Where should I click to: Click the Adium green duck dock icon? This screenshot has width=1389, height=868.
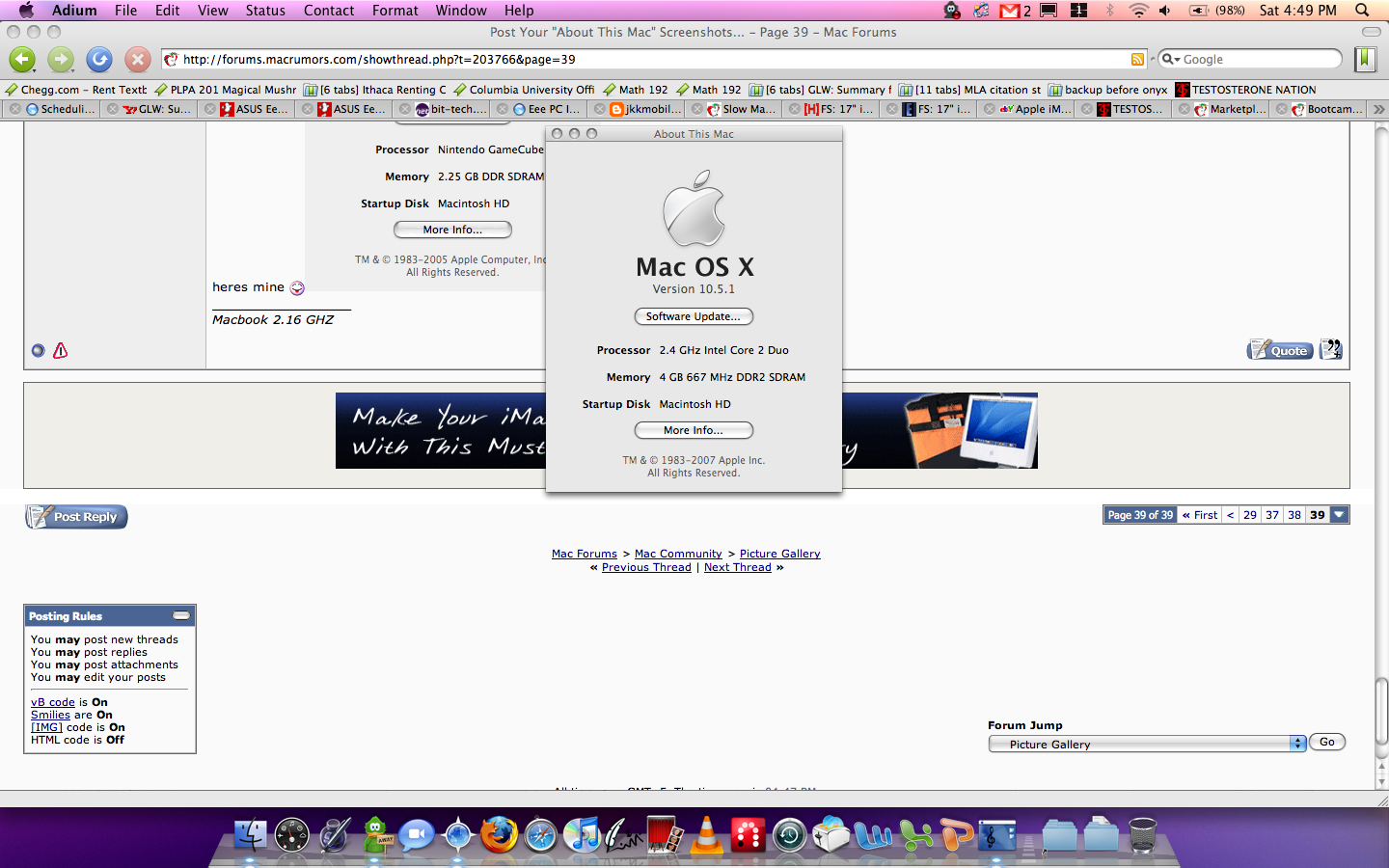[375, 835]
